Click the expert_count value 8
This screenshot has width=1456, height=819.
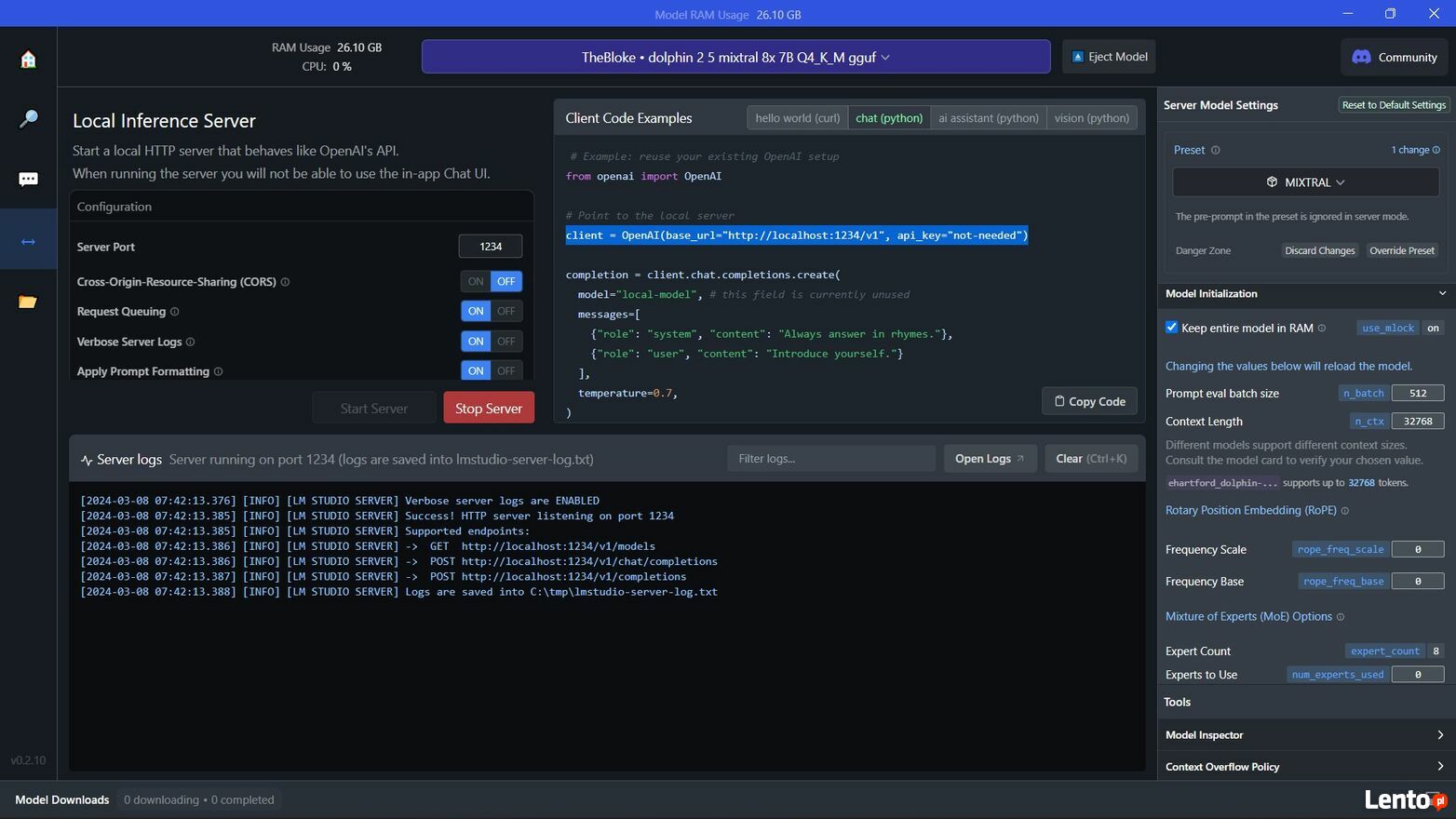[1436, 651]
